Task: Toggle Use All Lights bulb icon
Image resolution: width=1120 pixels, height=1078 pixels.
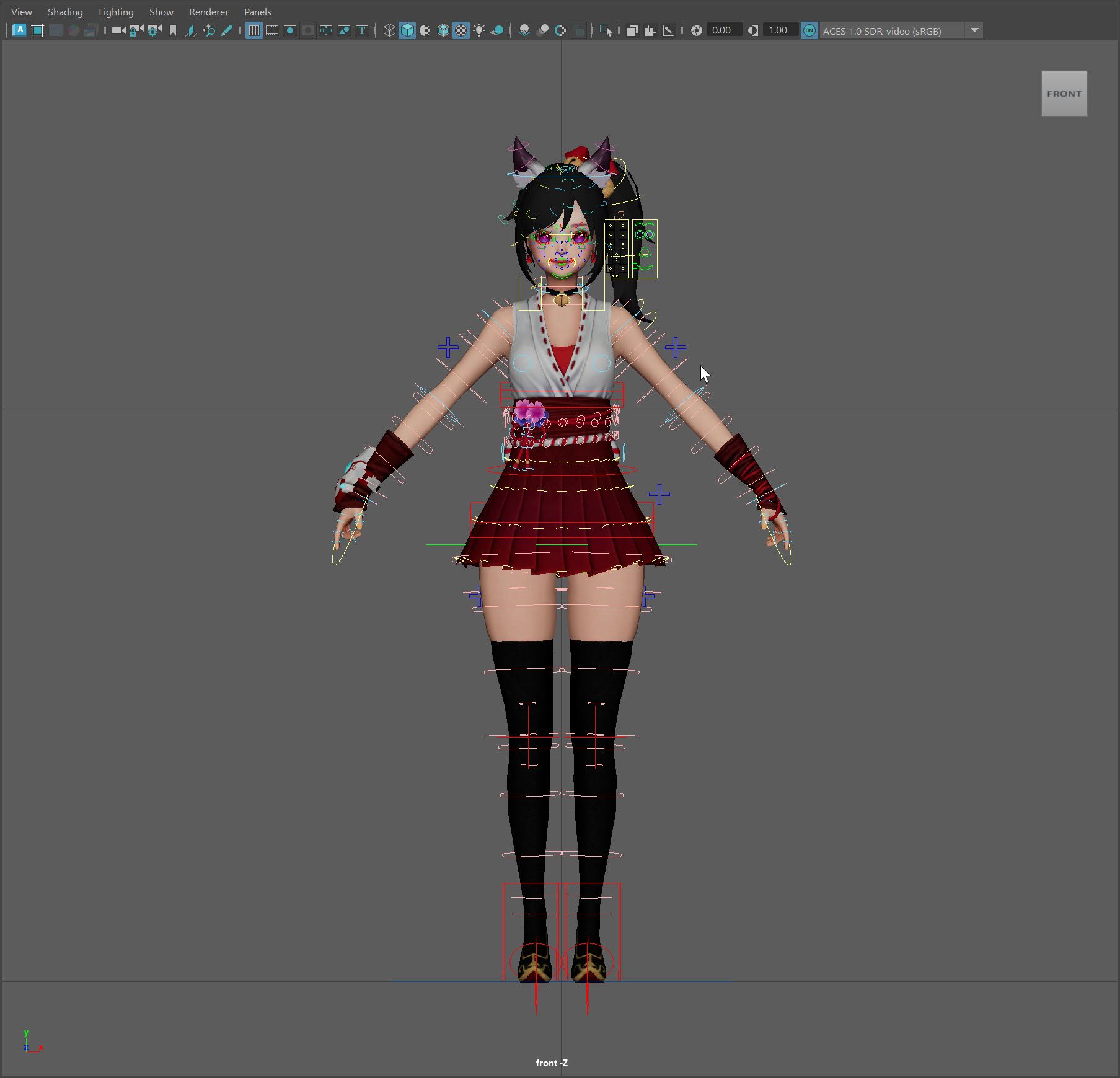Action: coord(479,30)
